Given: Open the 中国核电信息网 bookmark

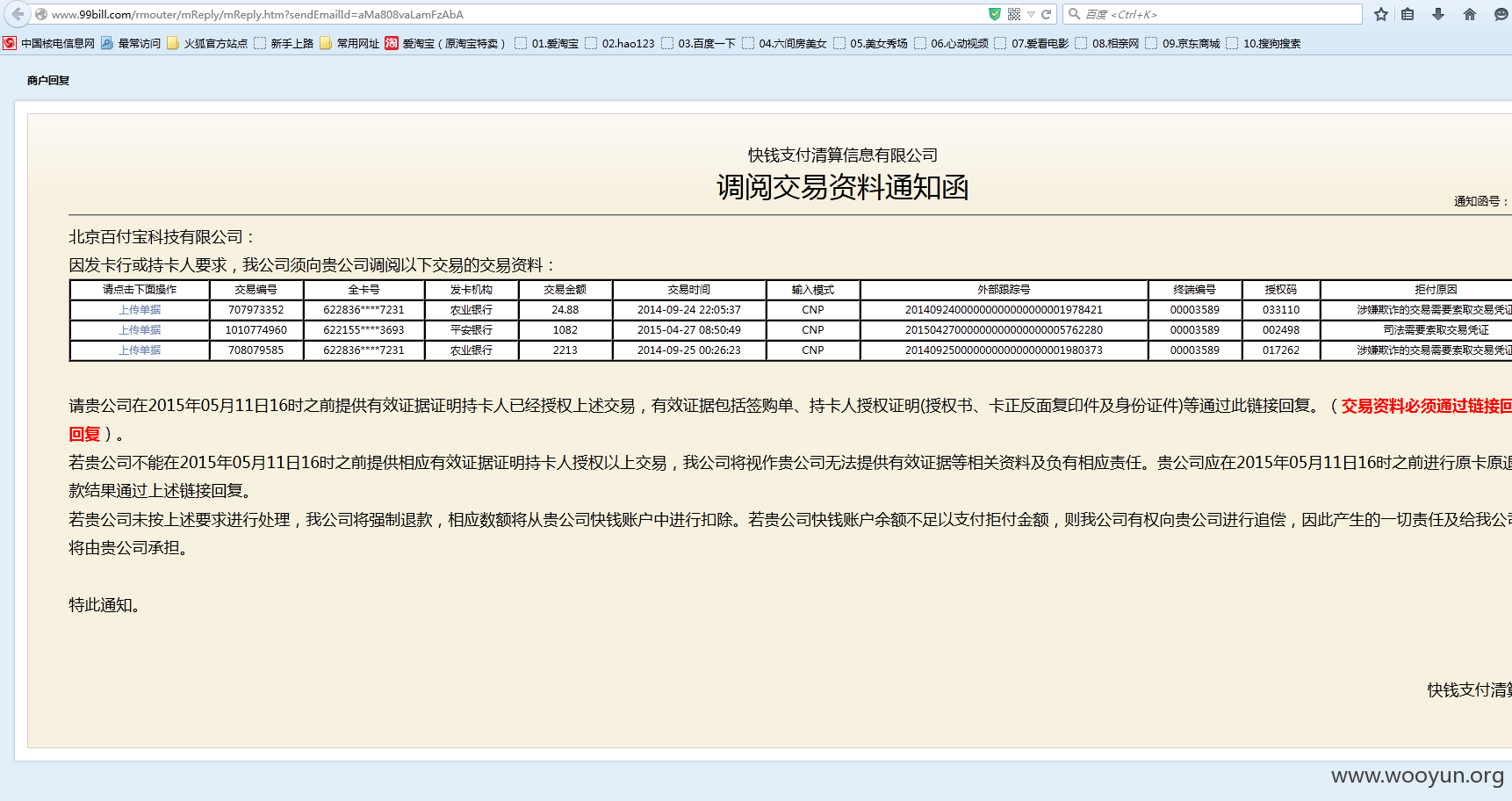Looking at the screenshot, I should pyautogui.click(x=49, y=43).
